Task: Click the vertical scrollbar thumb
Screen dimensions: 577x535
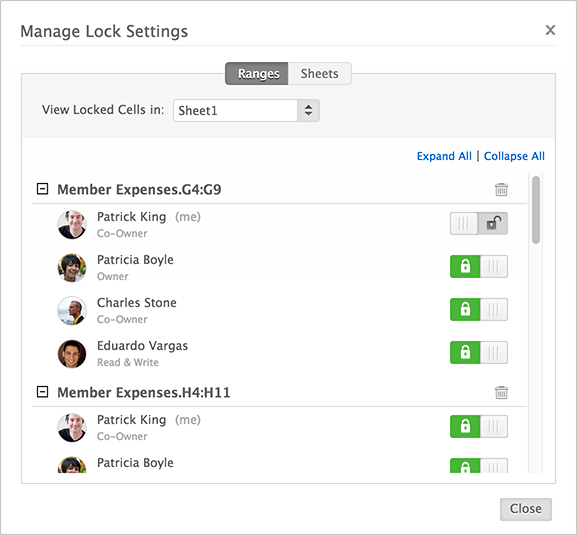Action: click(536, 210)
